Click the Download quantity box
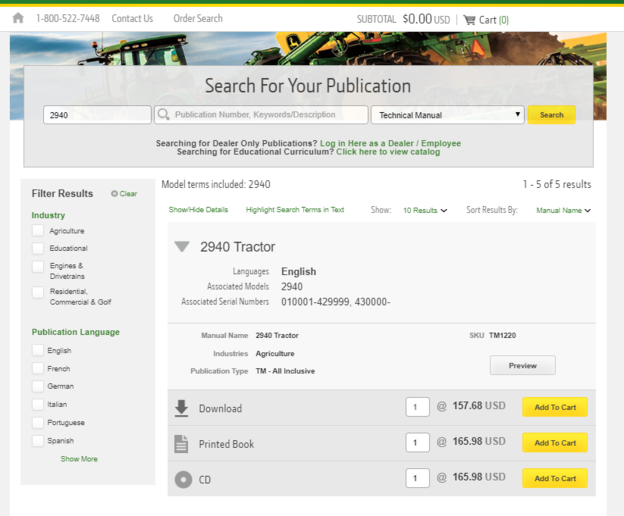Image resolution: width=624 pixels, height=516 pixels. (417, 407)
